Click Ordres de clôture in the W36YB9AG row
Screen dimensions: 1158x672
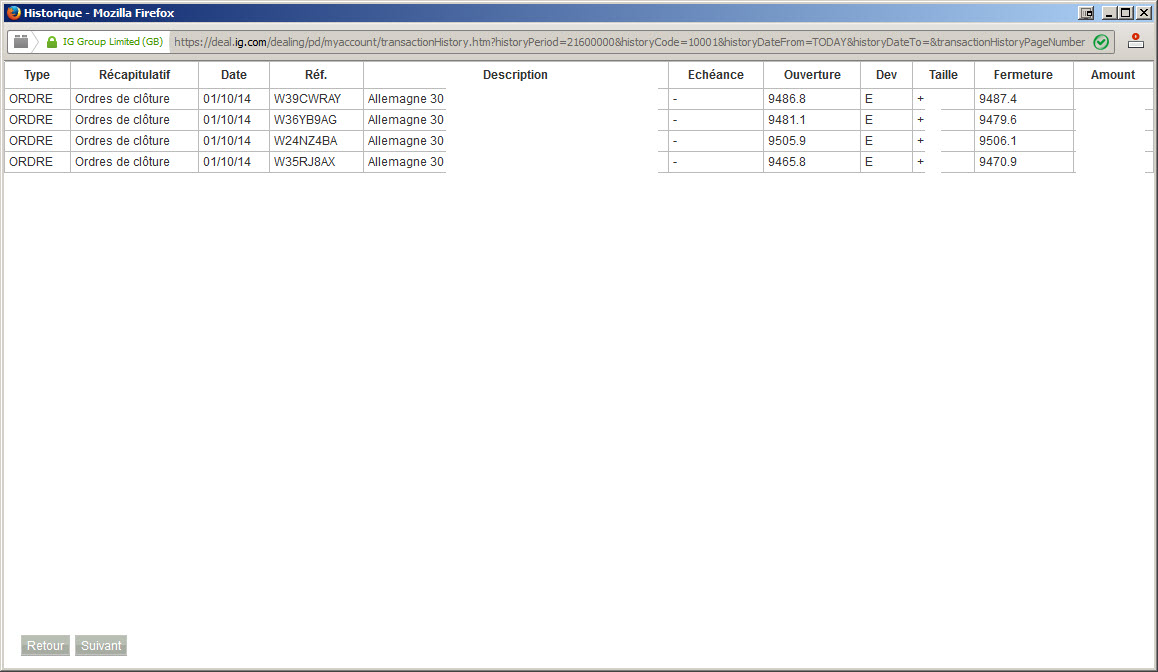[122, 120]
